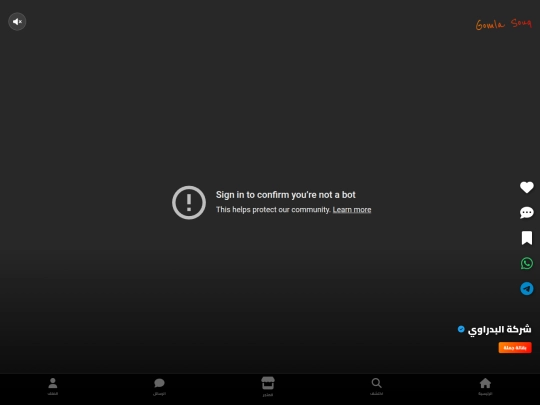
Task: Like the video with the heart icon
Action: click(x=527, y=187)
